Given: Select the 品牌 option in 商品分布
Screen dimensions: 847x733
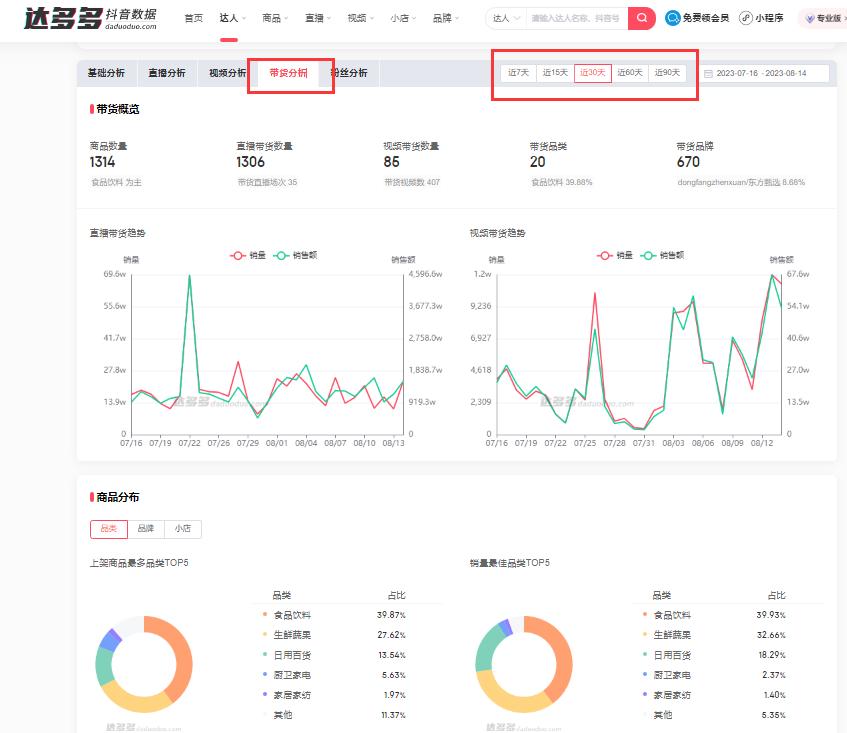Looking at the screenshot, I should [145, 529].
